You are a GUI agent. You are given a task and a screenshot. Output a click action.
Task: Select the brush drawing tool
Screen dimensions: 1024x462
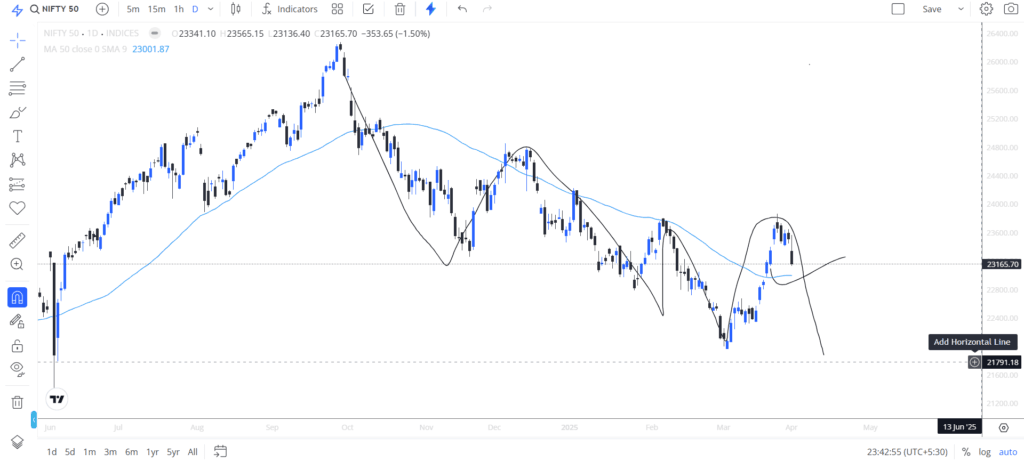[x=17, y=112]
